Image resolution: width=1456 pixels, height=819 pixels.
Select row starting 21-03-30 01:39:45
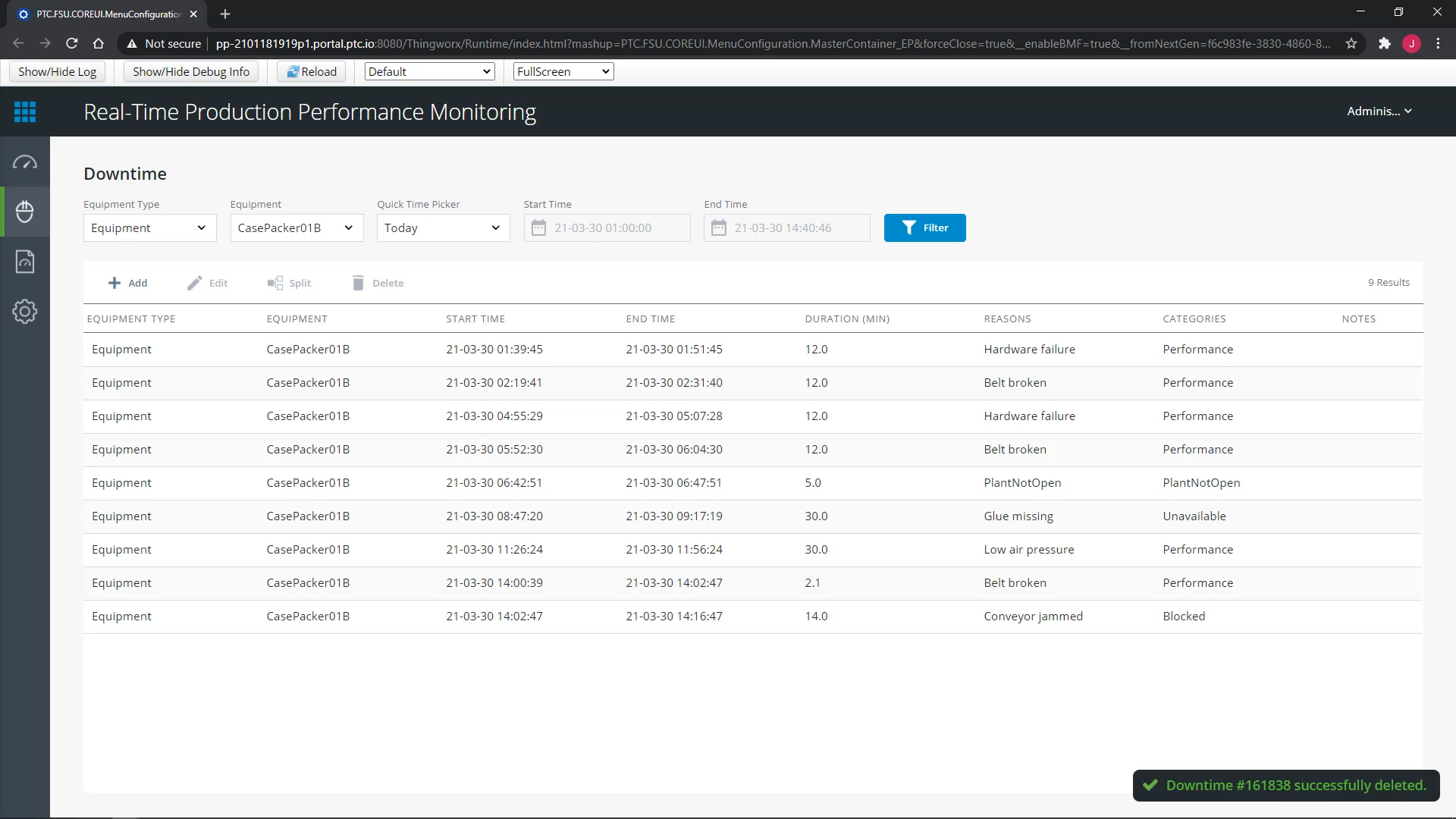(753, 350)
